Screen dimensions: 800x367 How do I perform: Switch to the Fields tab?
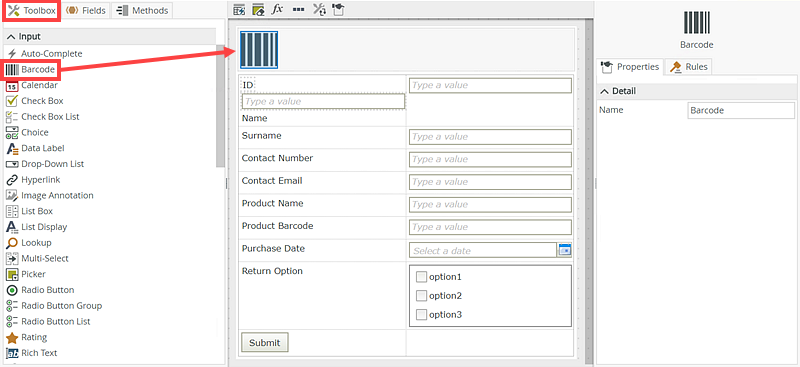(x=86, y=10)
